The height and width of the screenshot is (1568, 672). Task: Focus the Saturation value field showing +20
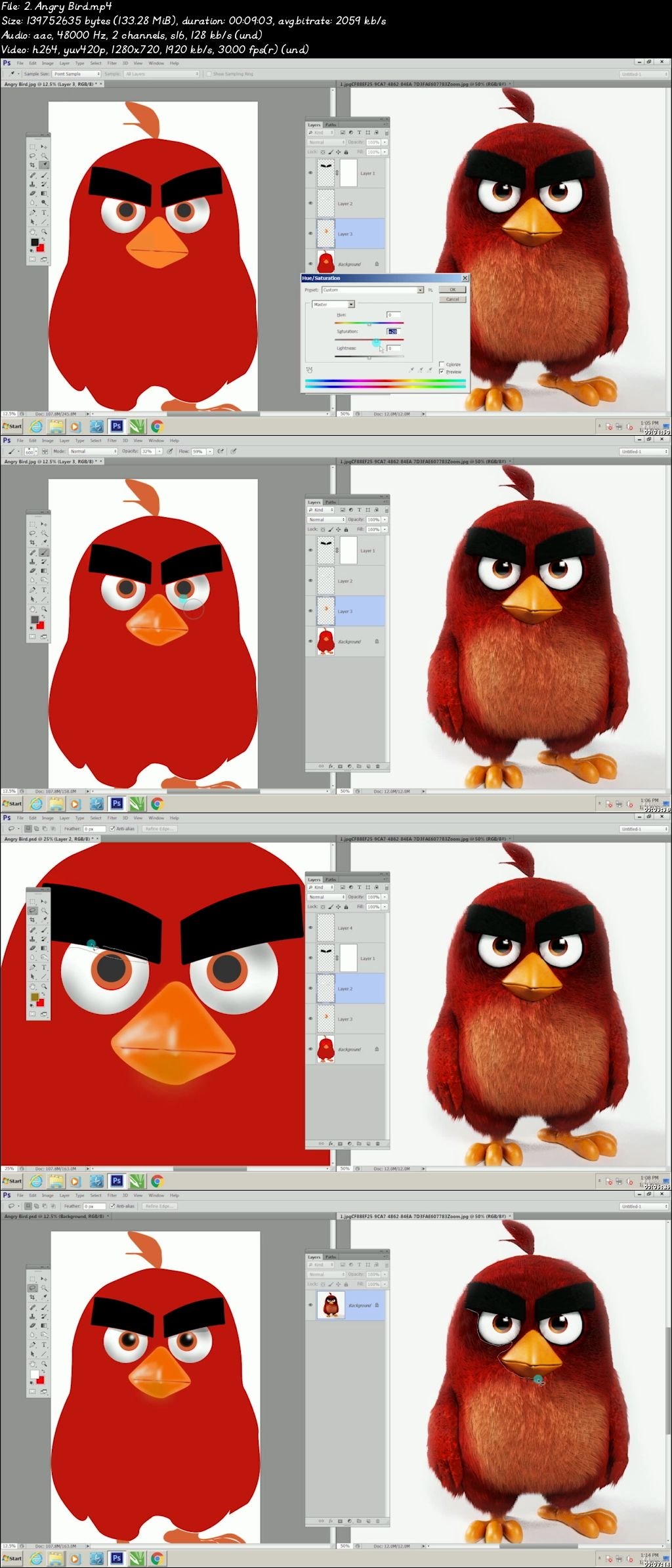[393, 331]
